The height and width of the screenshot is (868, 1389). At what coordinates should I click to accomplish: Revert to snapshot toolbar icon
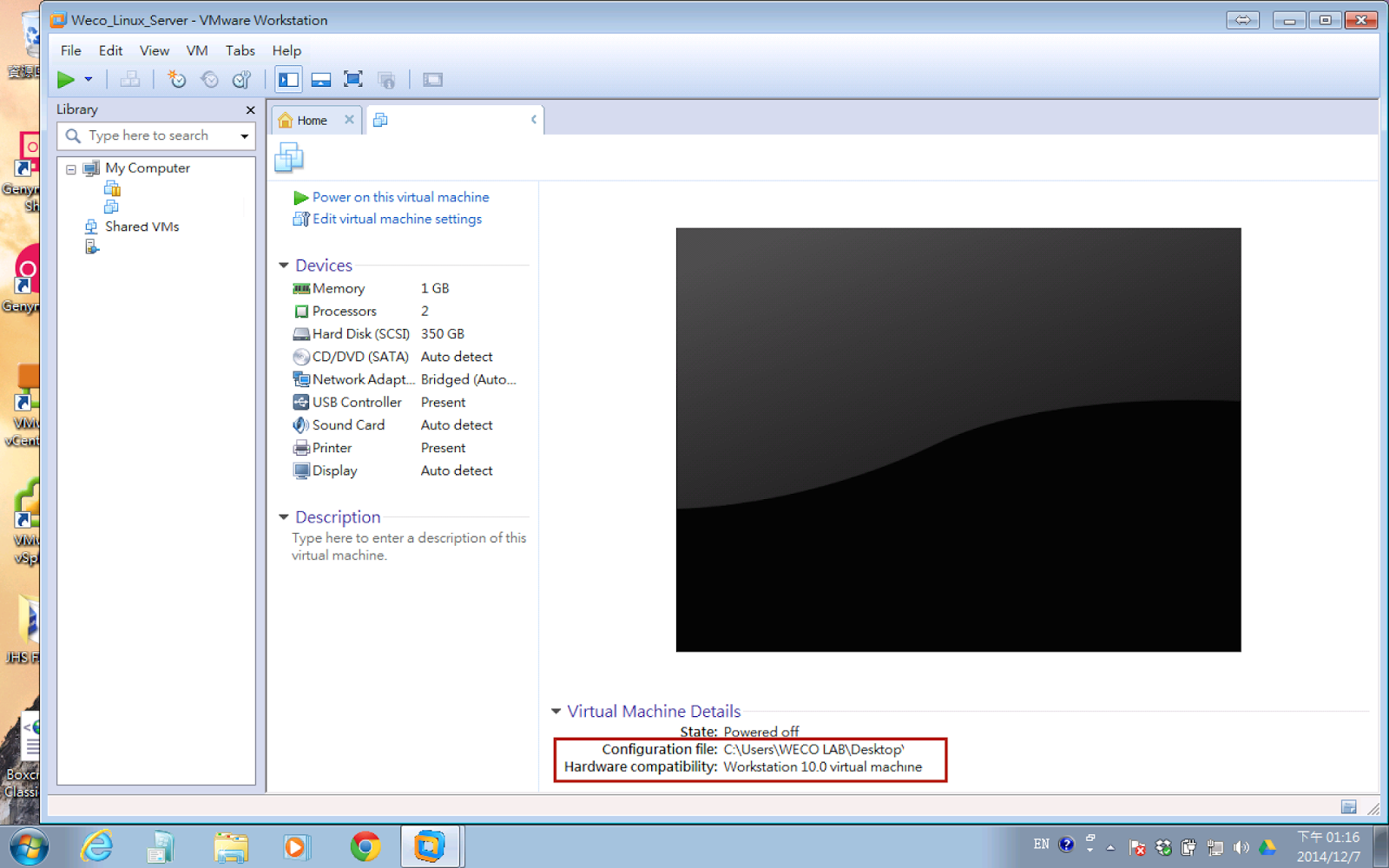(x=209, y=80)
